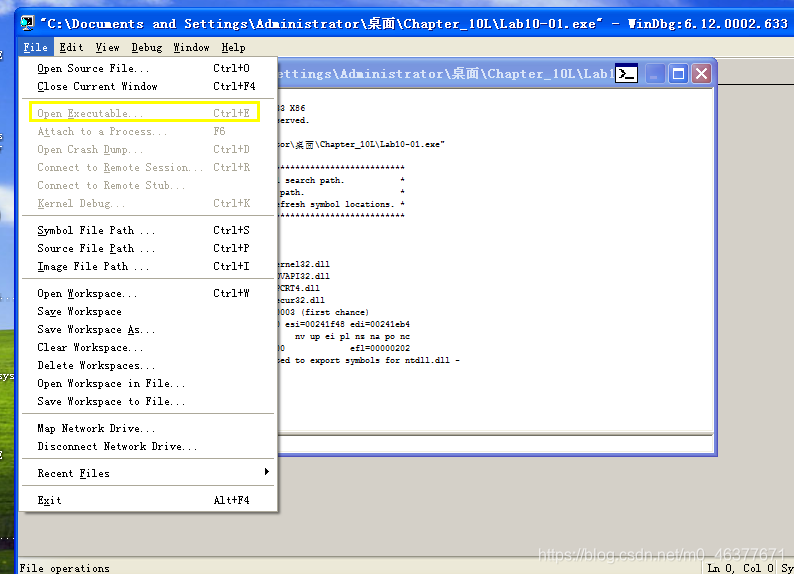
Task: Choose Connect to Remote Stub entry
Action: point(148,185)
